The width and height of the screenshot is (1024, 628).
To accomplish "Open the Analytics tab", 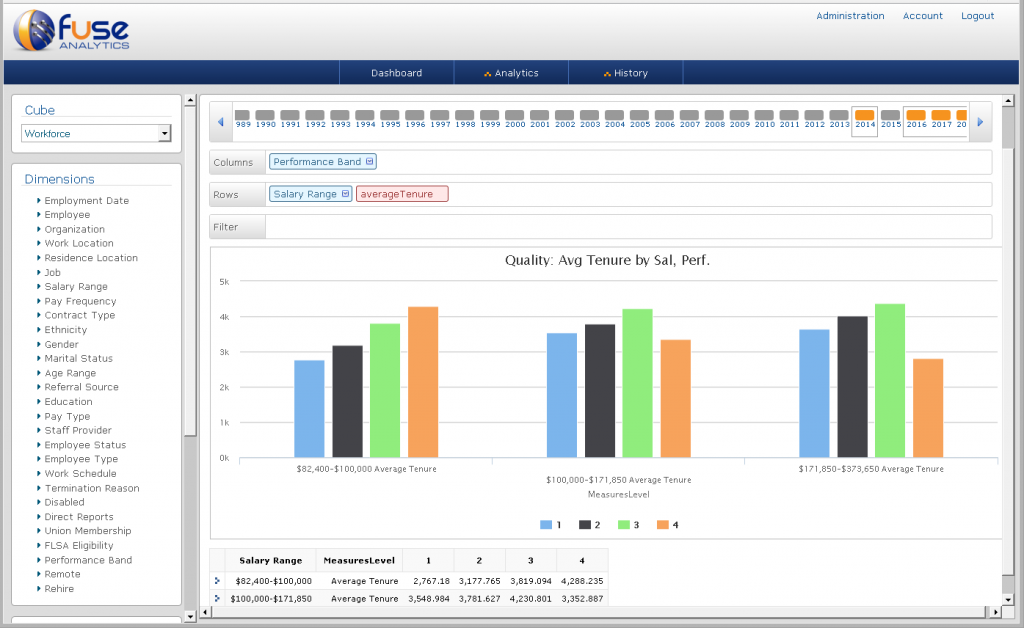I will [511, 73].
